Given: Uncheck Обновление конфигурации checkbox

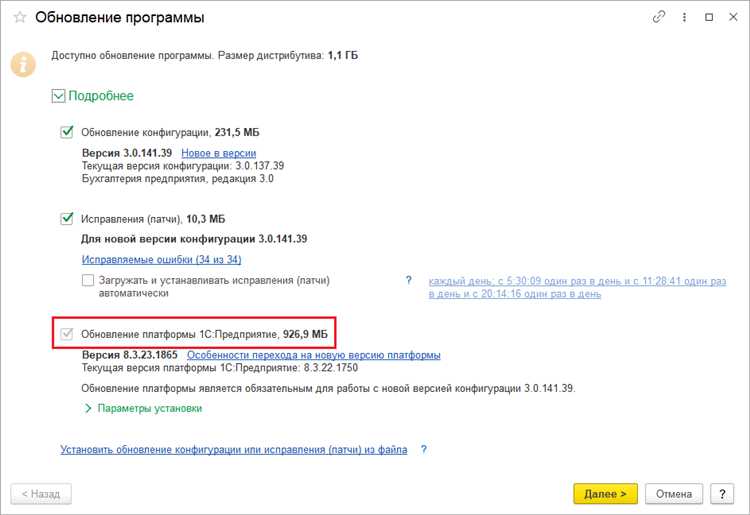Looking at the screenshot, I should click(x=66, y=132).
